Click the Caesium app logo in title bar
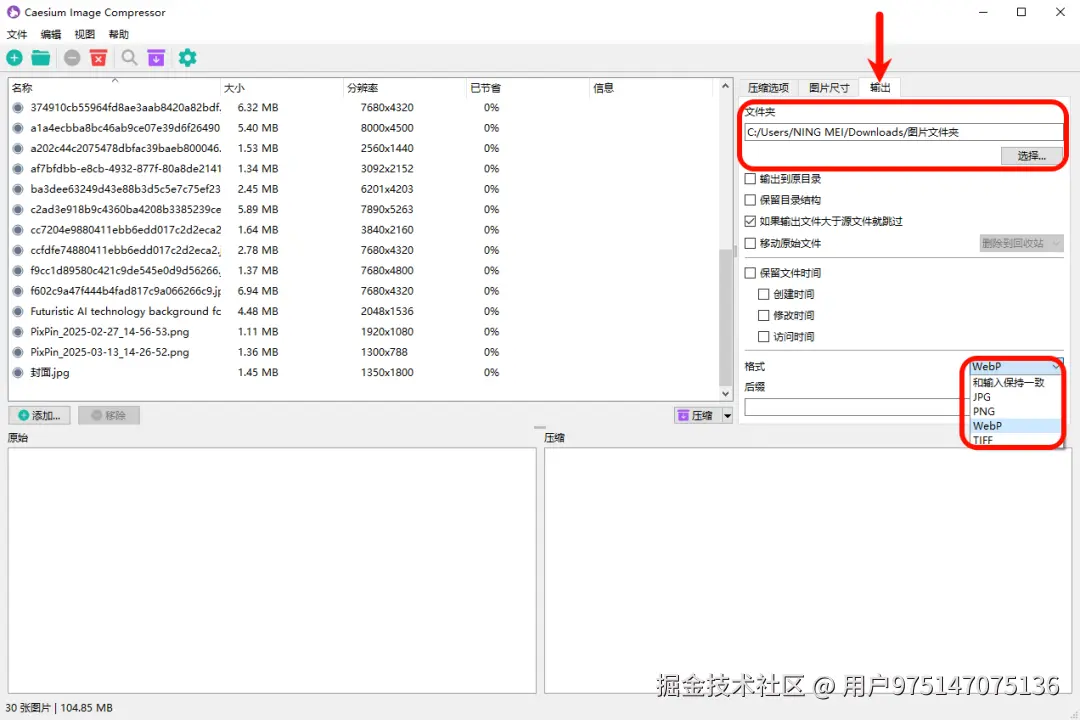This screenshot has height=720, width=1080. 13,12
